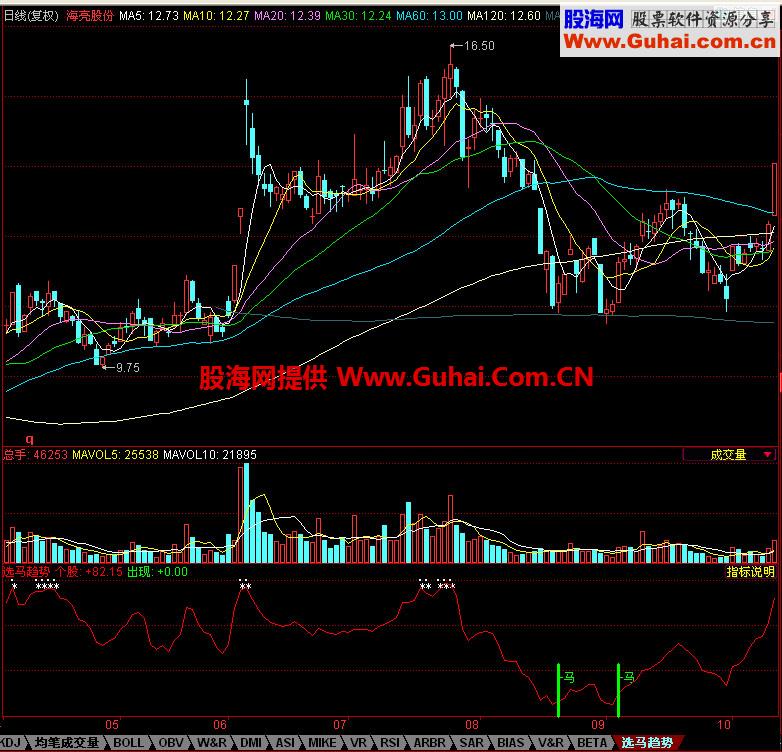Click the 个股: +82.15 value
Image resolution: width=782 pixels, height=752 pixels.
click(x=89, y=571)
